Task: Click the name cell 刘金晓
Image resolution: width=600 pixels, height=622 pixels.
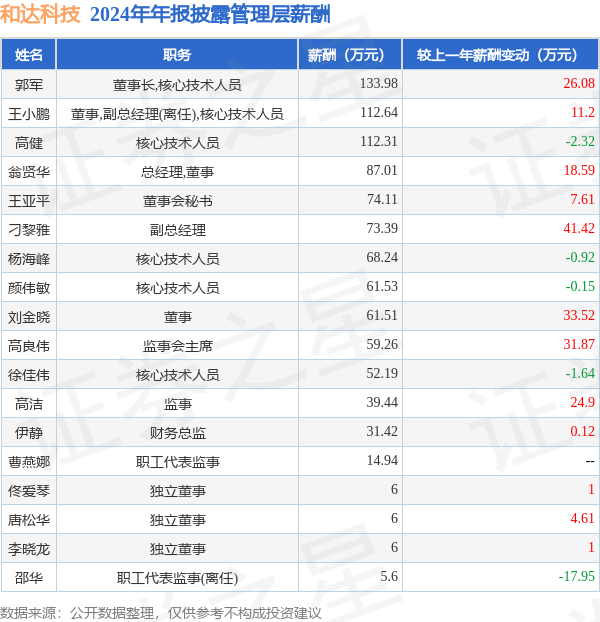Action: click(29, 317)
